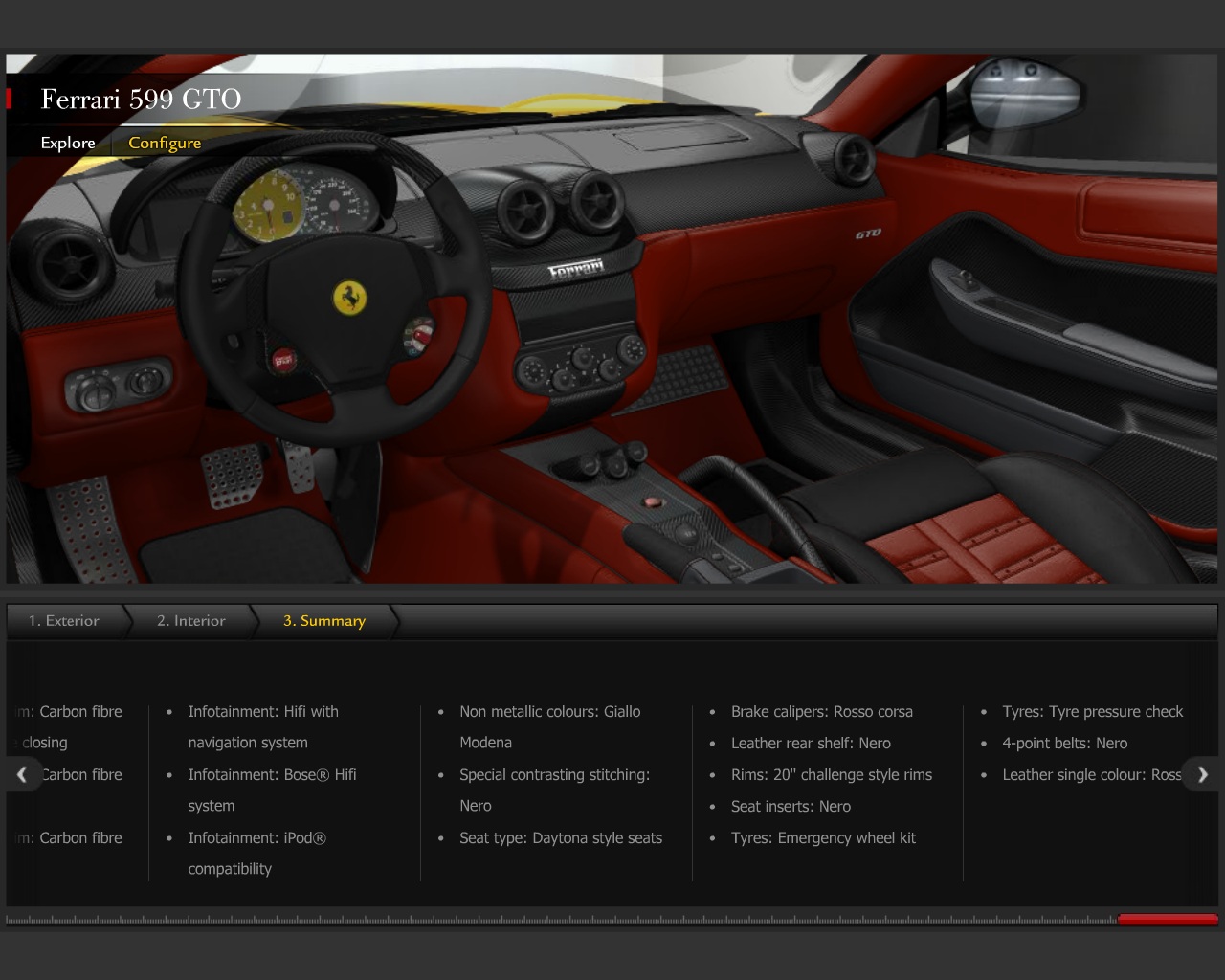This screenshot has height=980, width=1225.
Task: Go to step 1. Exterior
Action: pyautogui.click(x=64, y=621)
